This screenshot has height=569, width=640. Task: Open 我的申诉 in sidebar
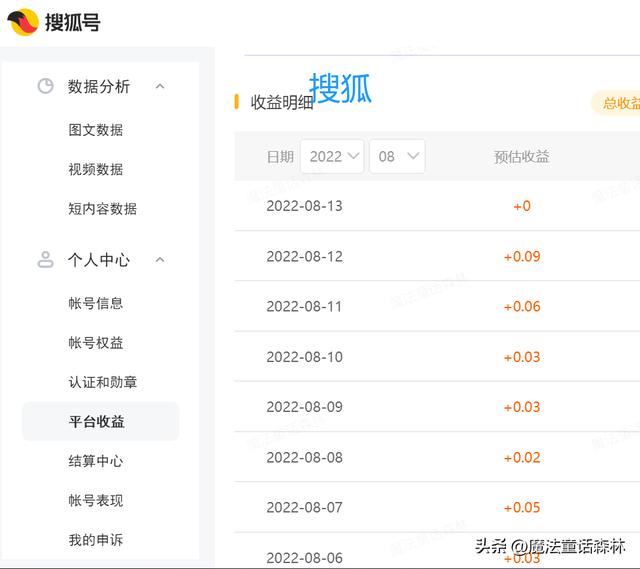tap(96, 540)
